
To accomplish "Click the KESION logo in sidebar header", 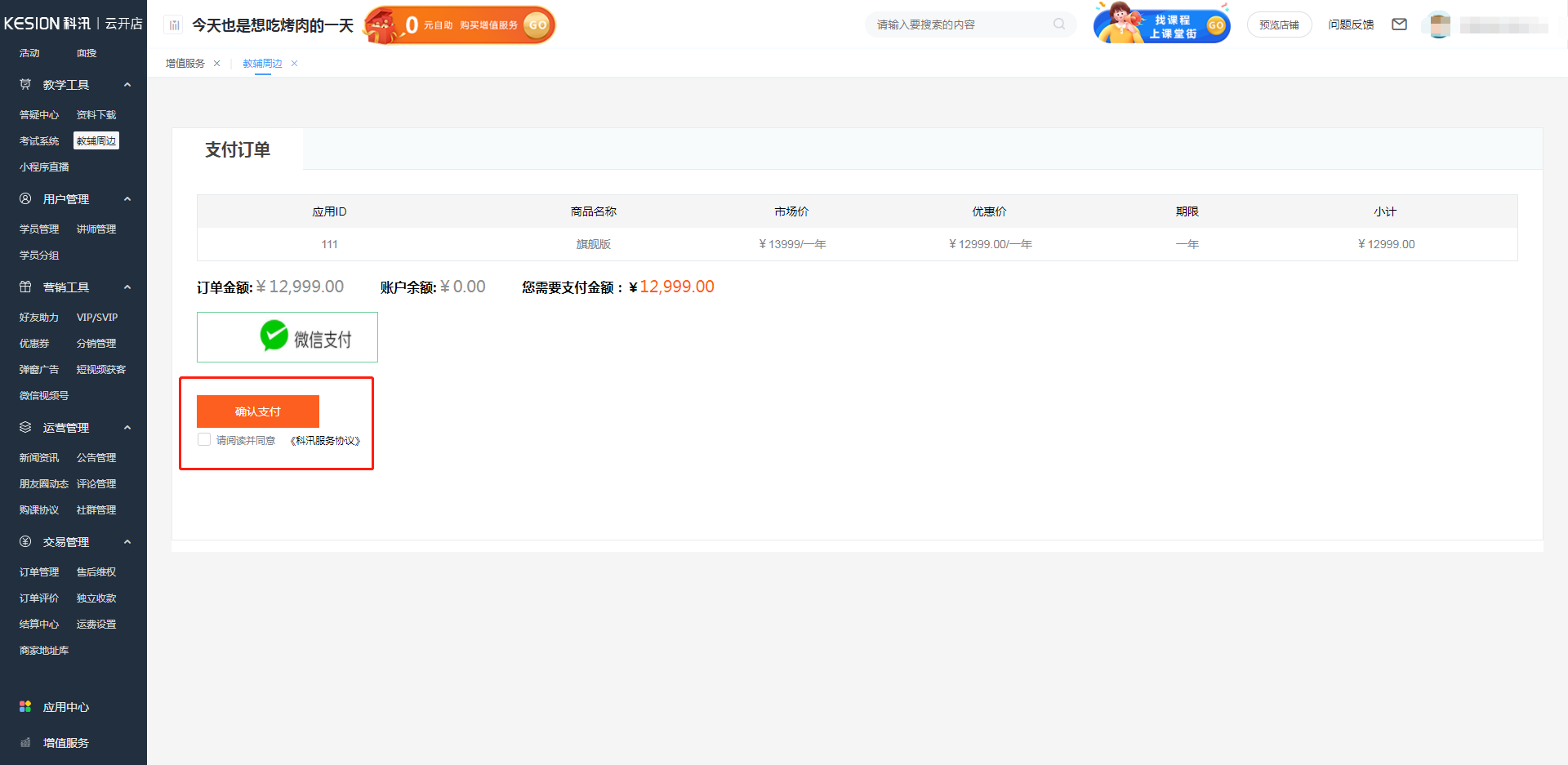I will [x=47, y=24].
